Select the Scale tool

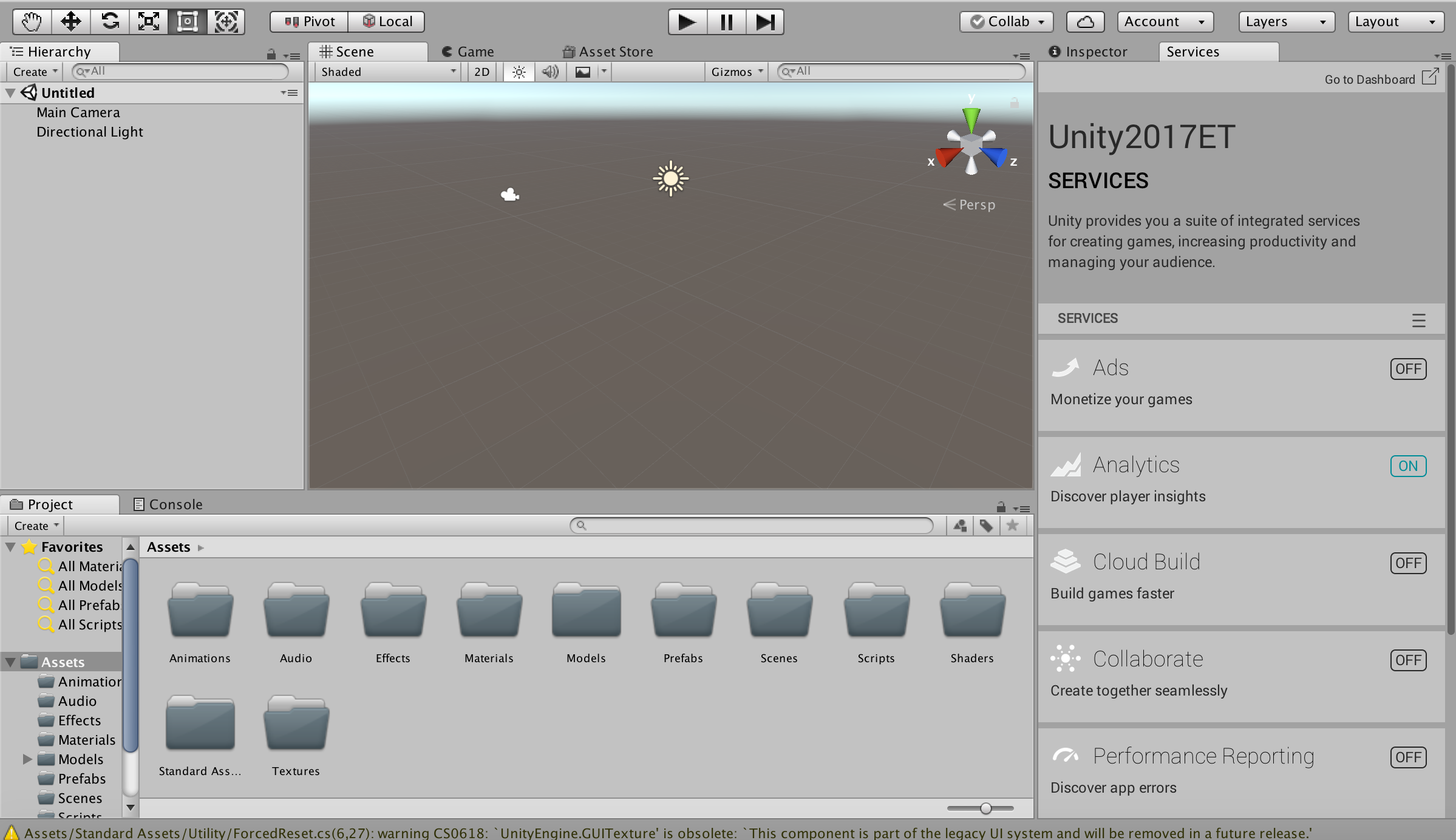(148, 22)
